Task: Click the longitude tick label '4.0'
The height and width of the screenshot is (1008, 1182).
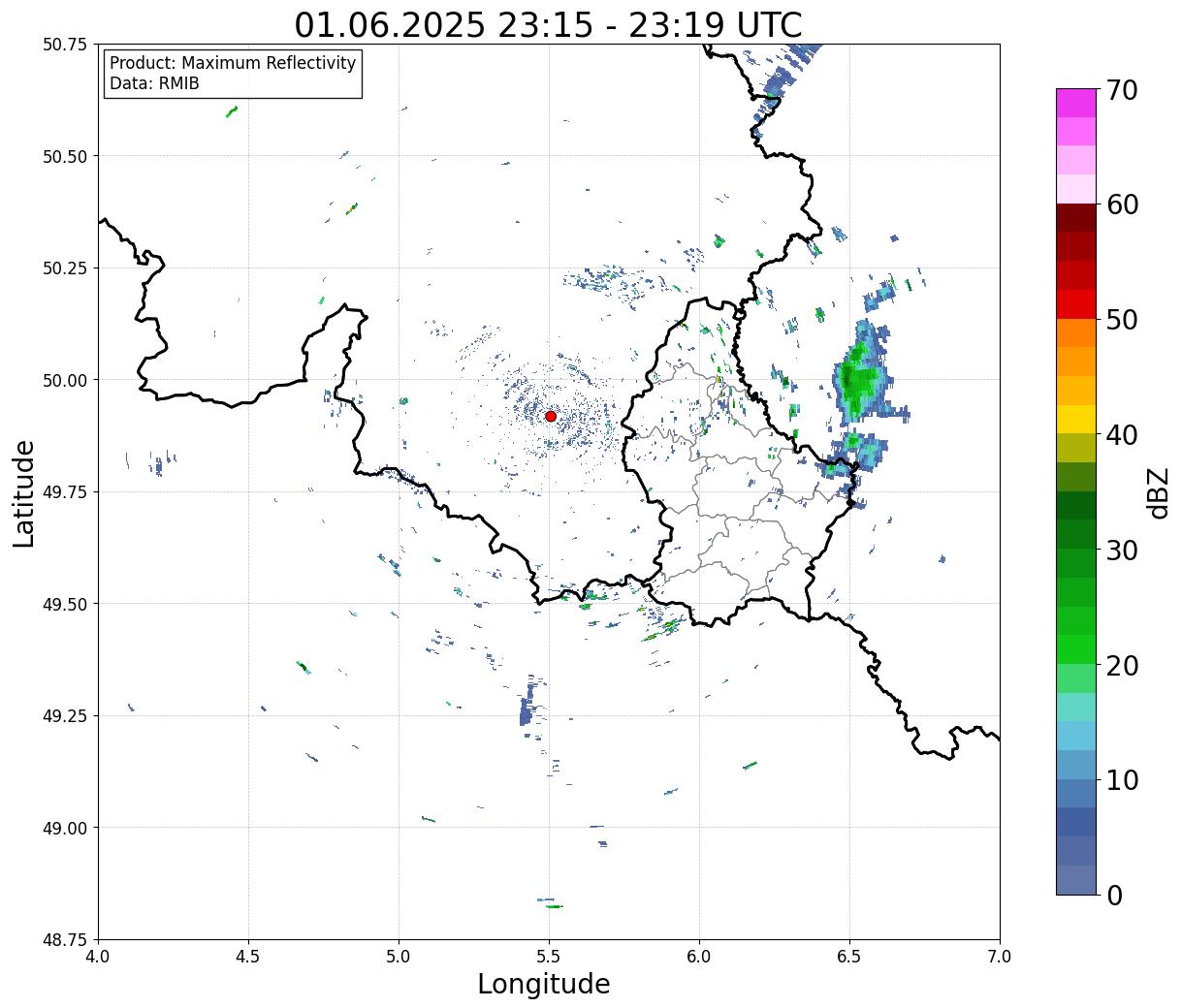Action: pyautogui.click(x=98, y=956)
